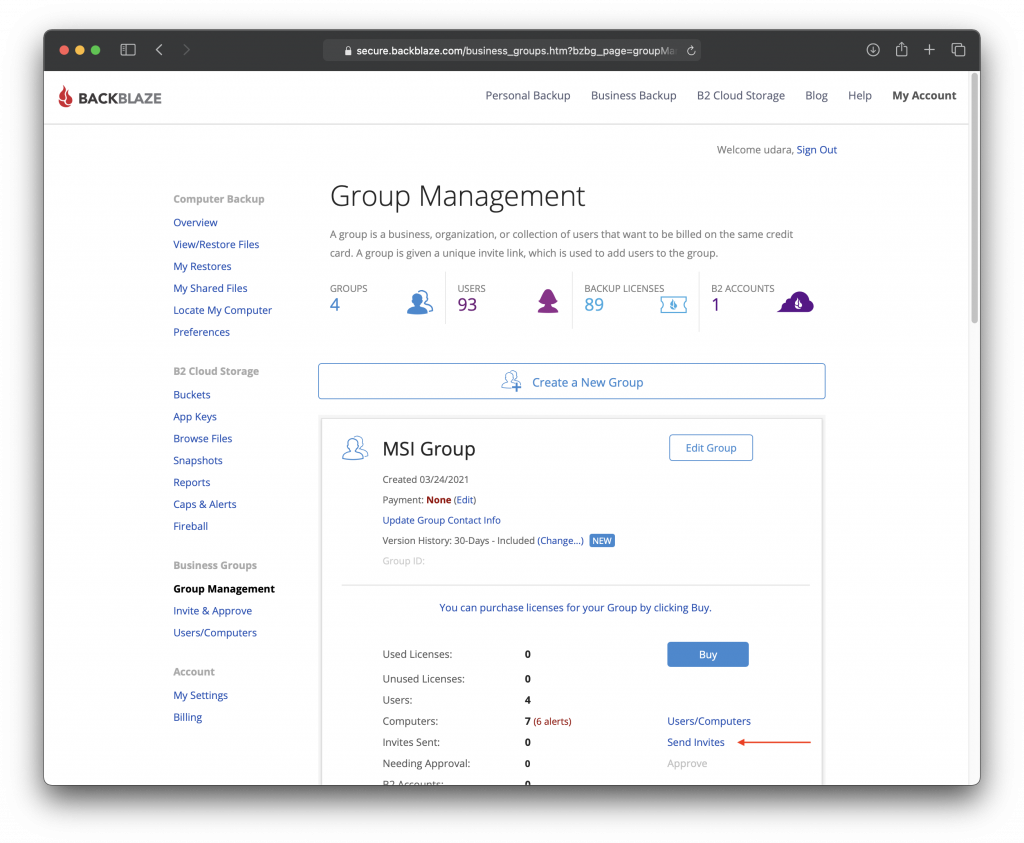This screenshot has width=1024, height=843.
Task: Click the Backup Licenses ticket icon
Action: [x=673, y=304]
